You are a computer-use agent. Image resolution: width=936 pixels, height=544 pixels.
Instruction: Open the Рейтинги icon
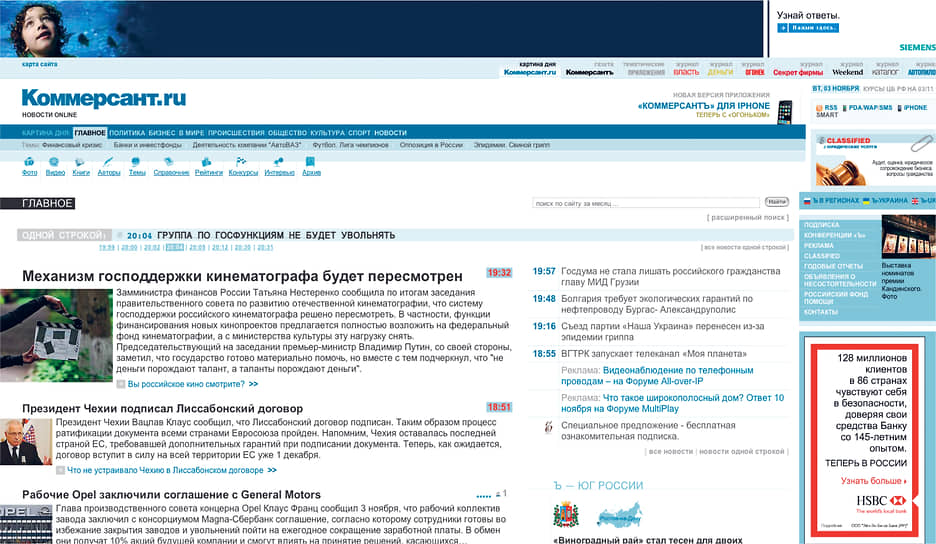206,162
